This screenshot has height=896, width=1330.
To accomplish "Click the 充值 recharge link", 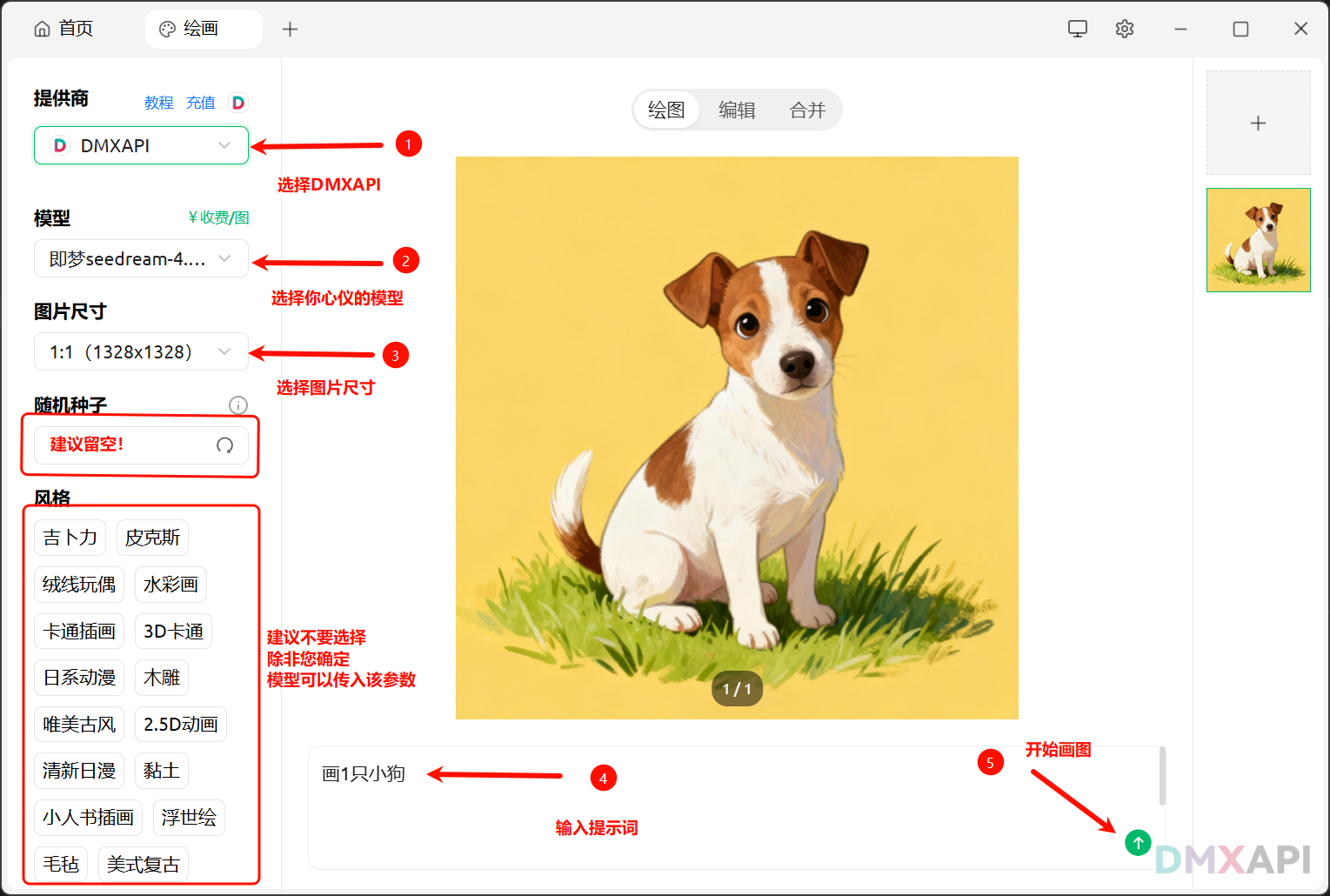I will (200, 103).
